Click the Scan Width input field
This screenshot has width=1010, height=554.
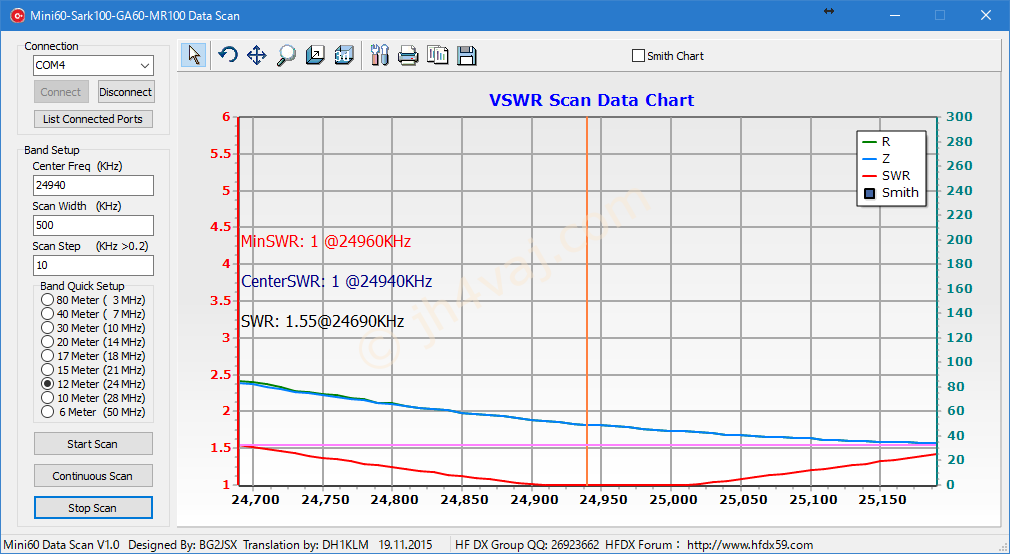(x=93, y=225)
